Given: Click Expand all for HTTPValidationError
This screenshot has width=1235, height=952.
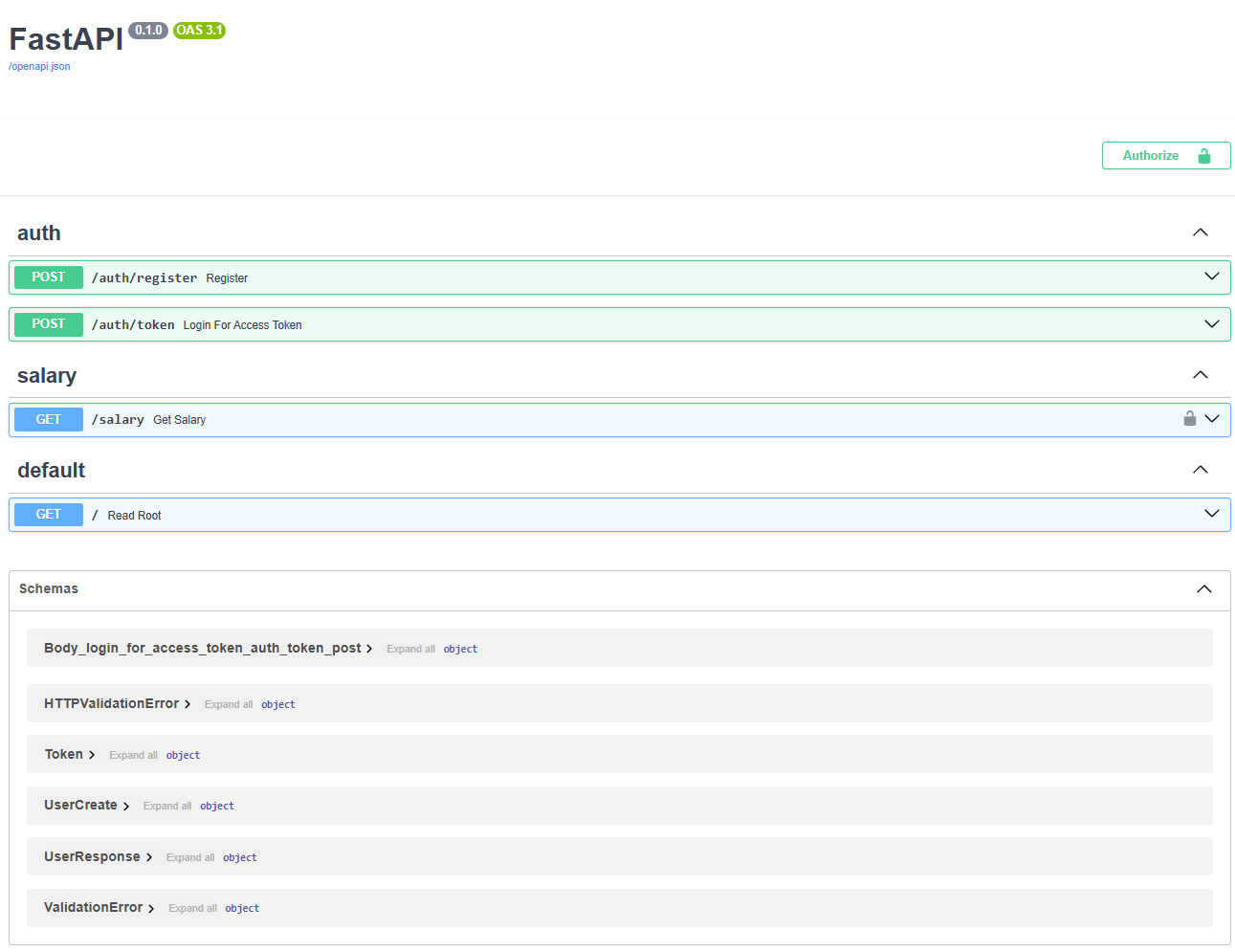Looking at the screenshot, I should (x=229, y=705).
